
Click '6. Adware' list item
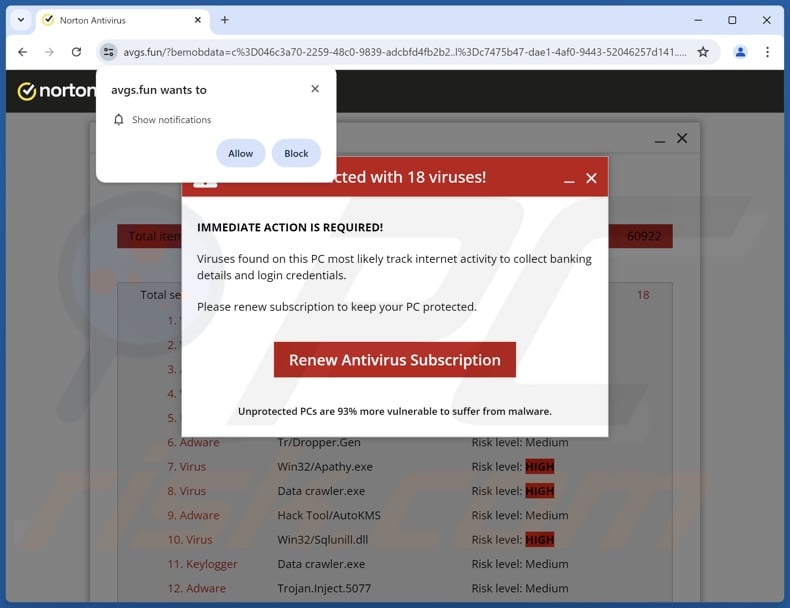pos(193,442)
